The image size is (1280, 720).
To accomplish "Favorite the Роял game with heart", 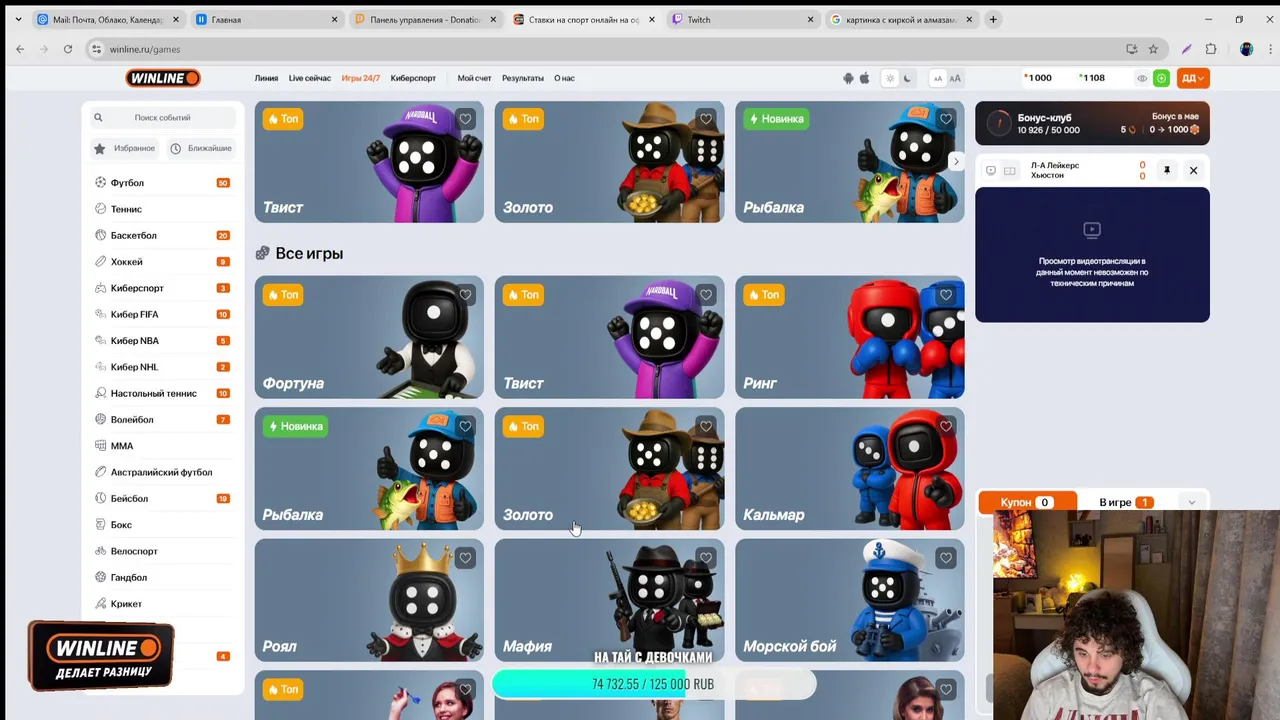I will pos(465,558).
